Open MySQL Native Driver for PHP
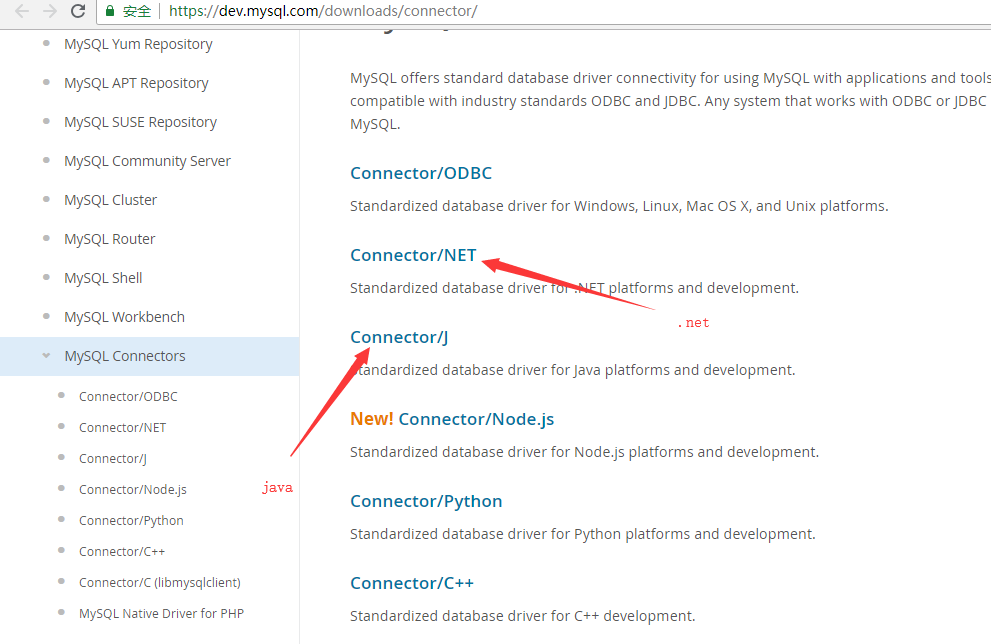The height and width of the screenshot is (644, 991). pos(161,613)
